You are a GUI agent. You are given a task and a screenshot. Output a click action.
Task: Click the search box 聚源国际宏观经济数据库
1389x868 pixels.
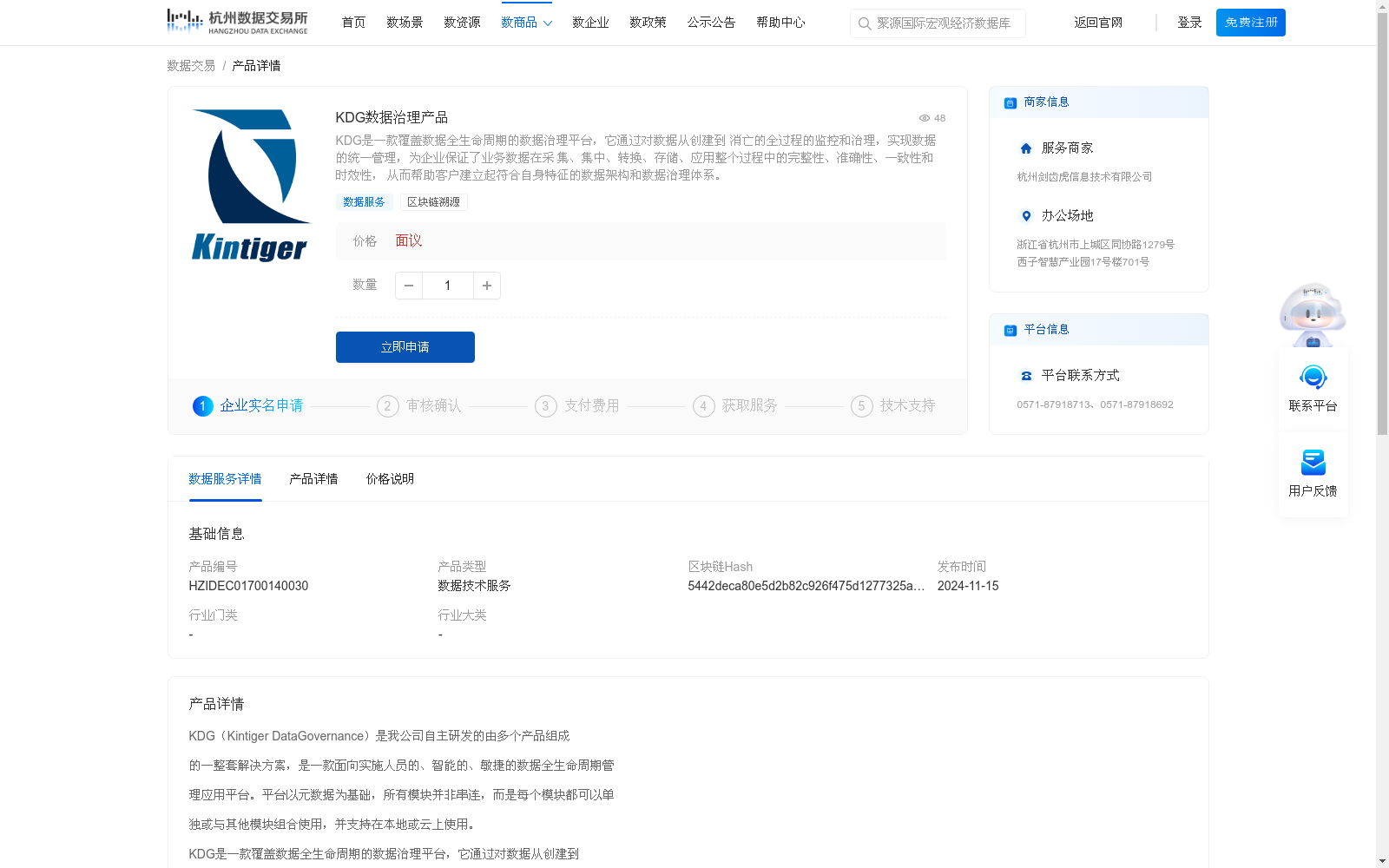point(938,23)
